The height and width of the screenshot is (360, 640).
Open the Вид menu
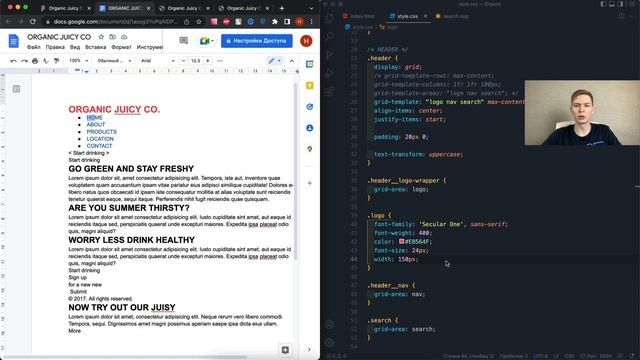(75, 47)
